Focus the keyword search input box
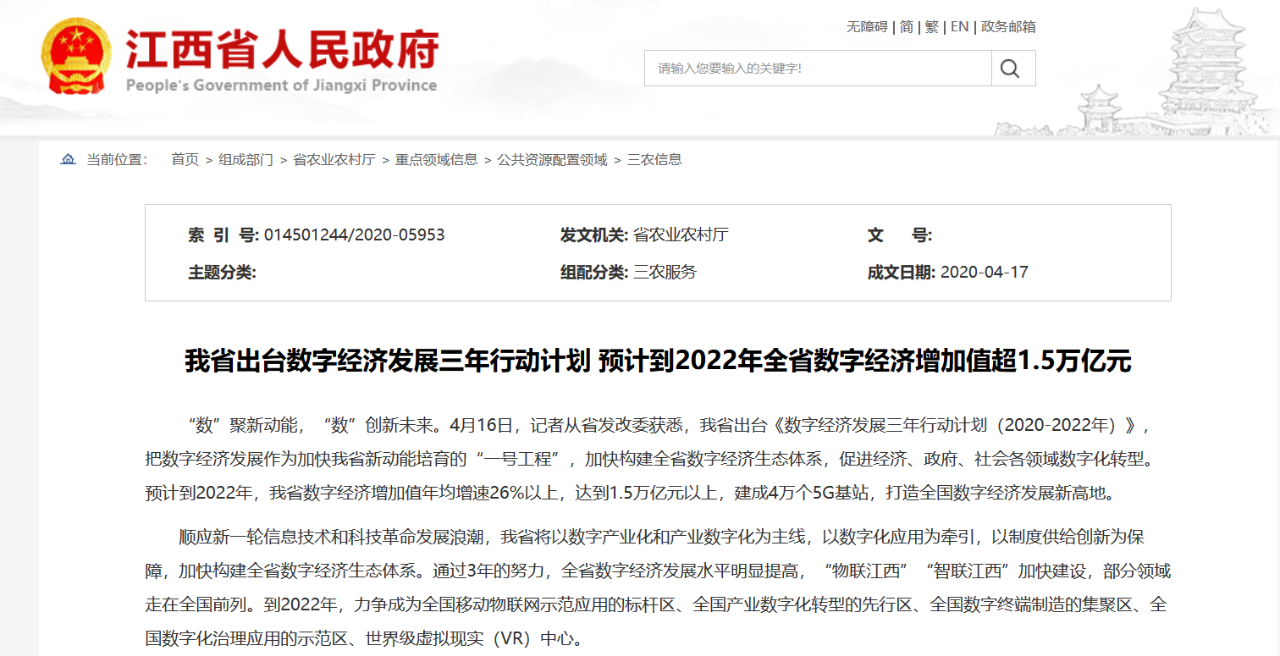This screenshot has width=1280, height=656. (817, 68)
